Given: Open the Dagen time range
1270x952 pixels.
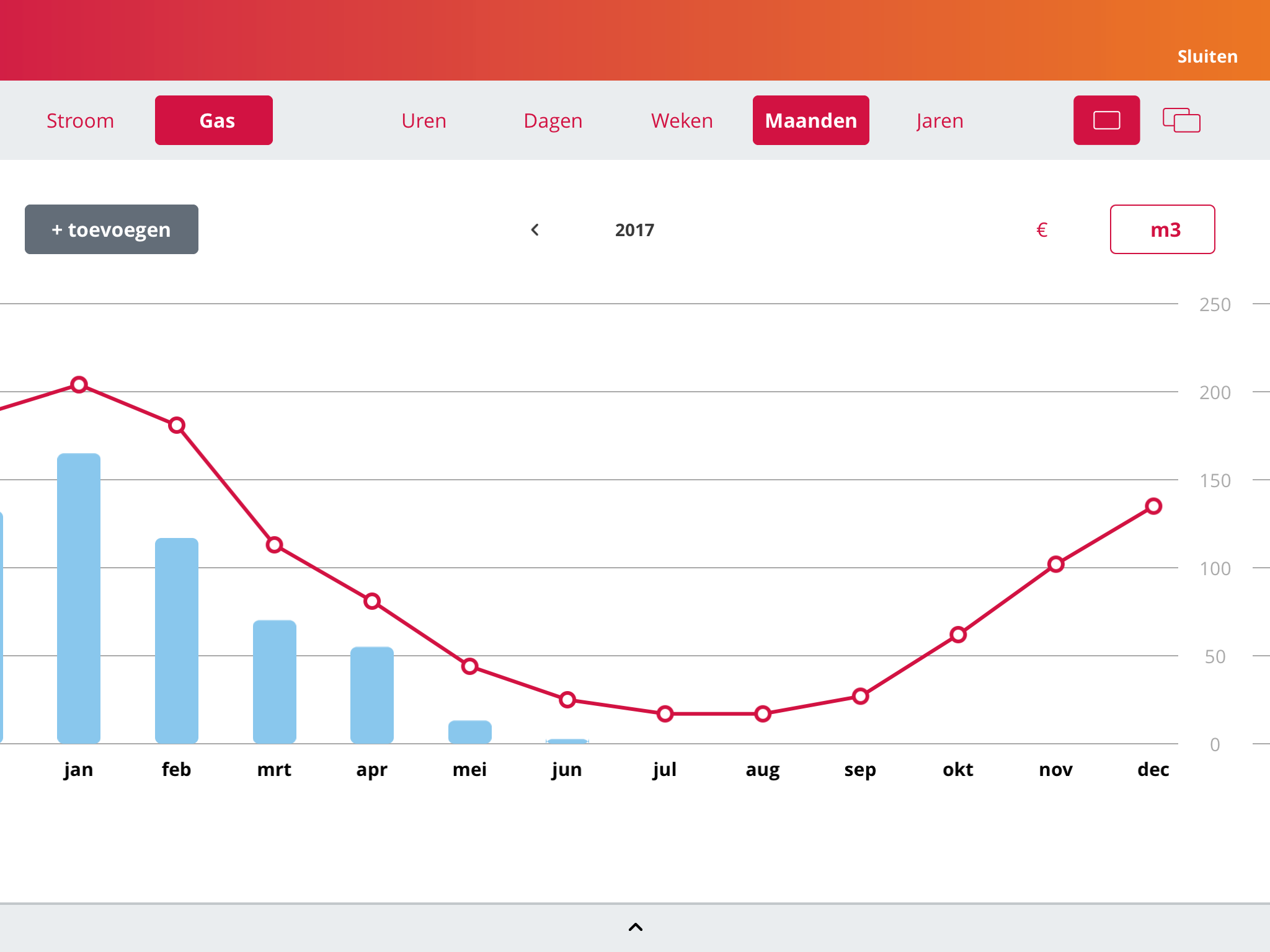Looking at the screenshot, I should (x=553, y=120).
